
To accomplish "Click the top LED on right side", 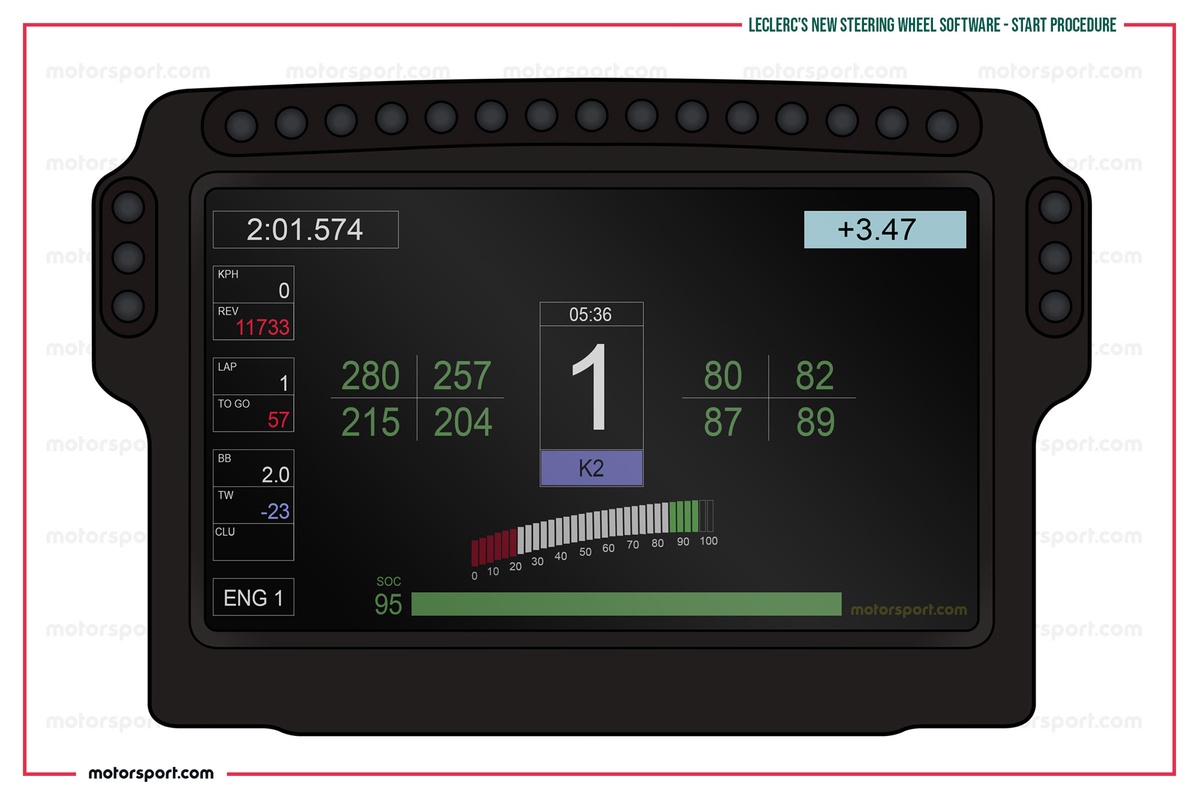I will coord(1055,208).
